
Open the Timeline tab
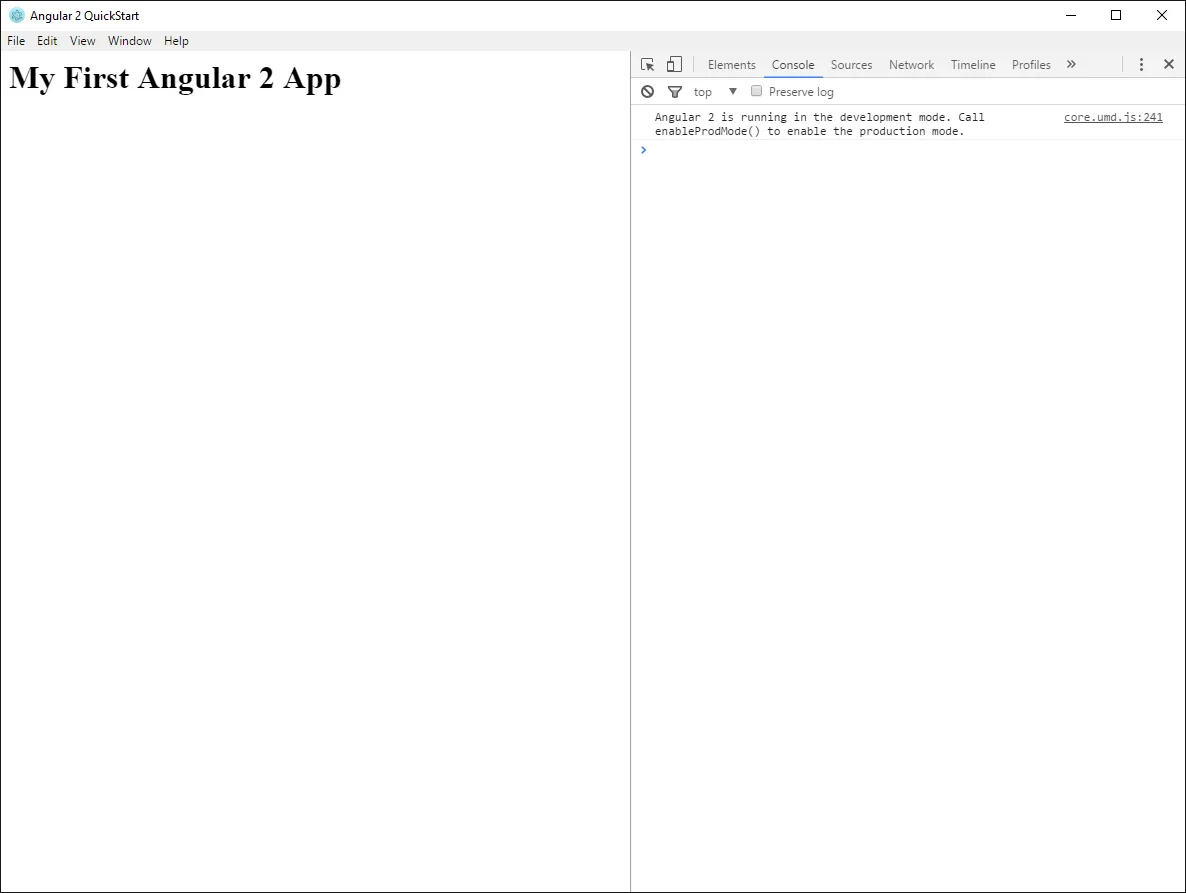pyautogui.click(x=973, y=65)
